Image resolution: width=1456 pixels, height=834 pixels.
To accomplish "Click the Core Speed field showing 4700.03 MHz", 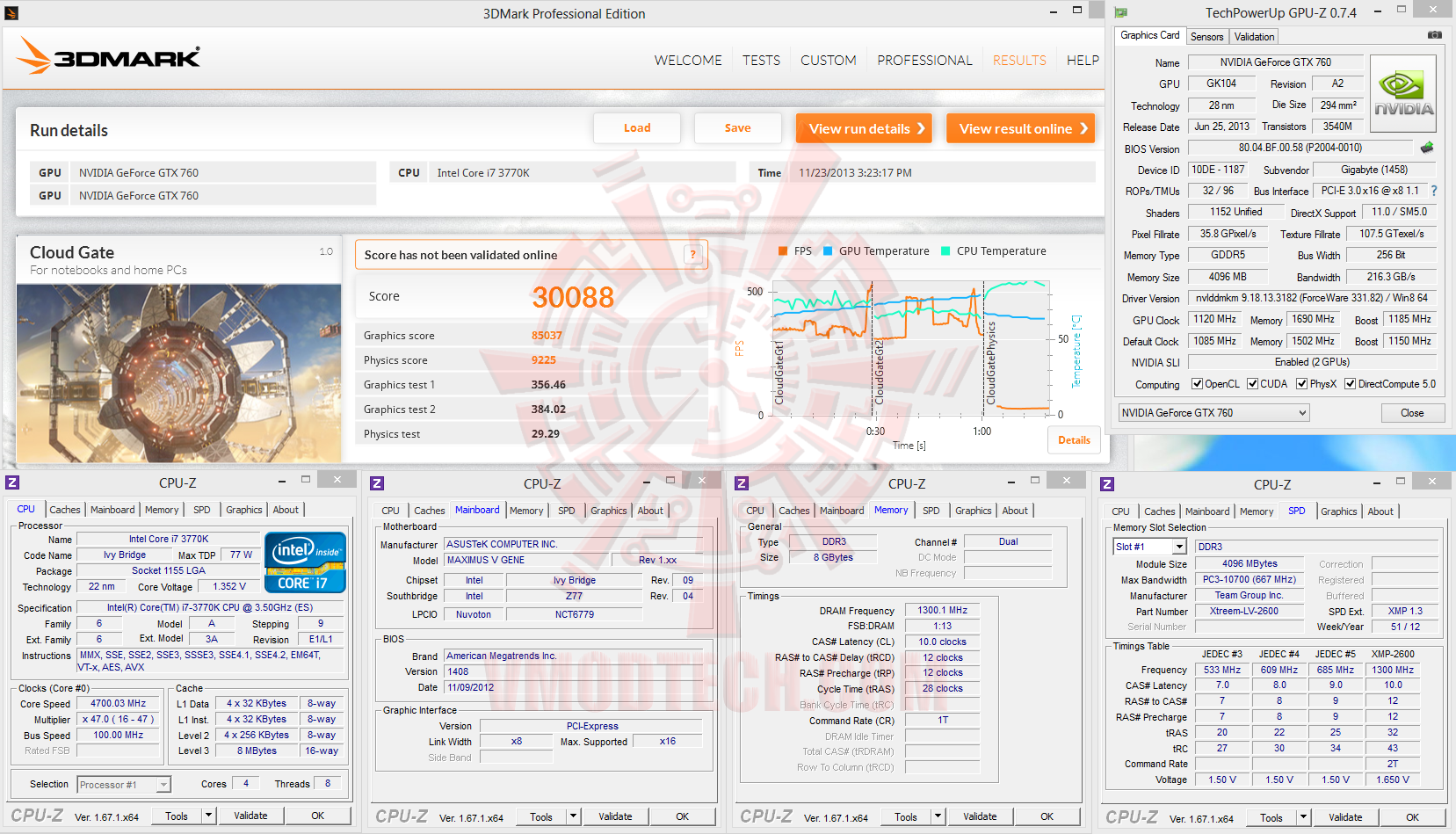I will pos(119,704).
